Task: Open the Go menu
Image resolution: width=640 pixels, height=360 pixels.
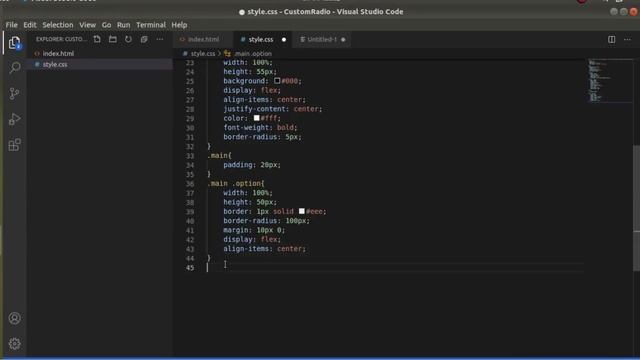Action: 106,25
